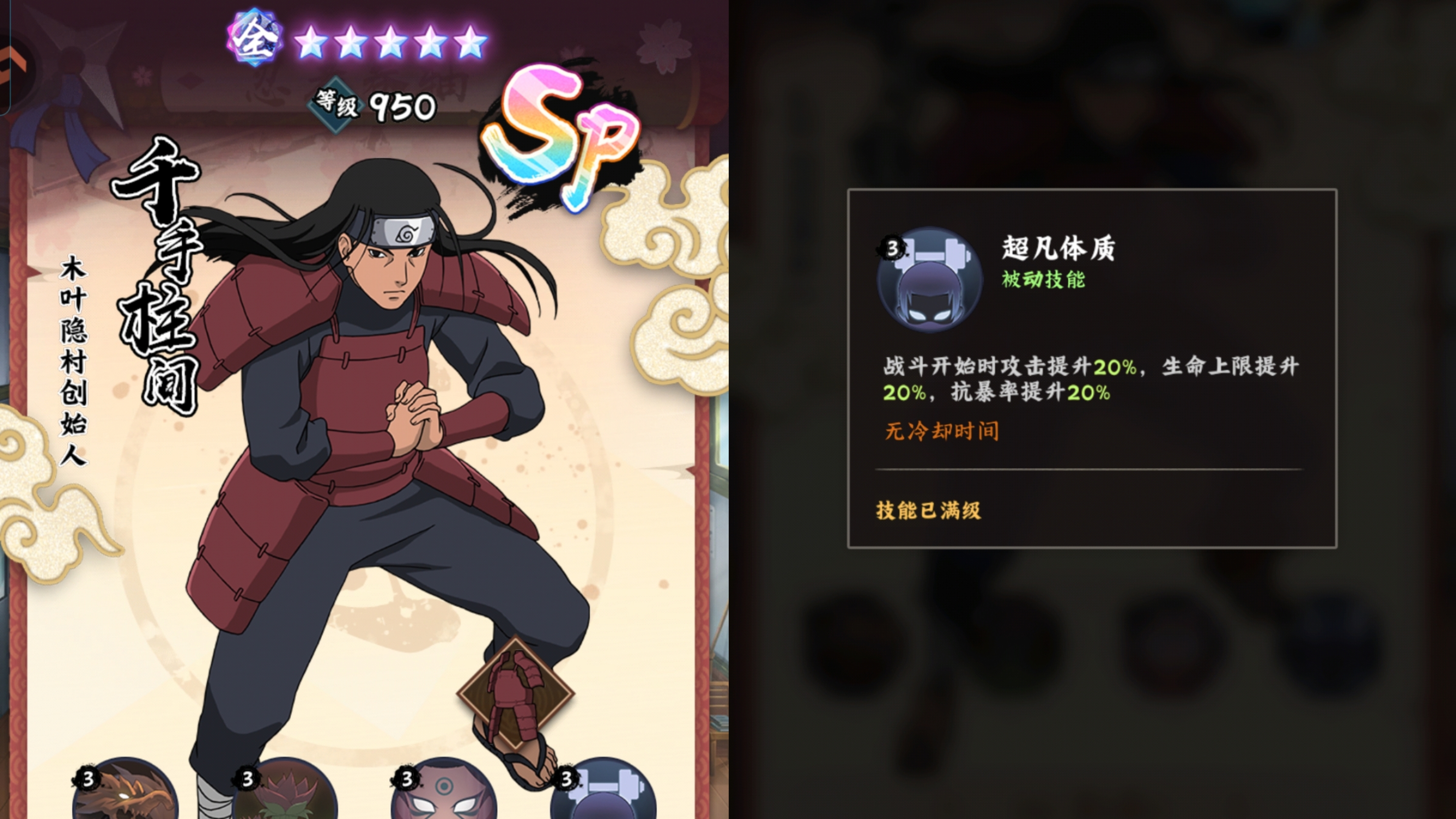
Task: Select the wood dragon skill icon
Action: pos(125,789)
